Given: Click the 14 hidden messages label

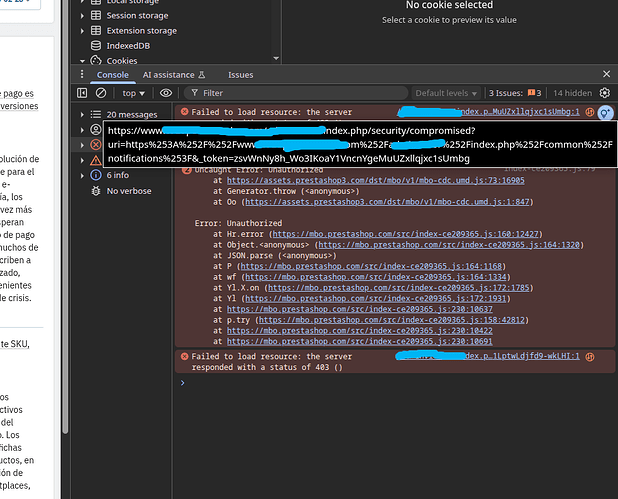Looking at the screenshot, I should (572, 93).
